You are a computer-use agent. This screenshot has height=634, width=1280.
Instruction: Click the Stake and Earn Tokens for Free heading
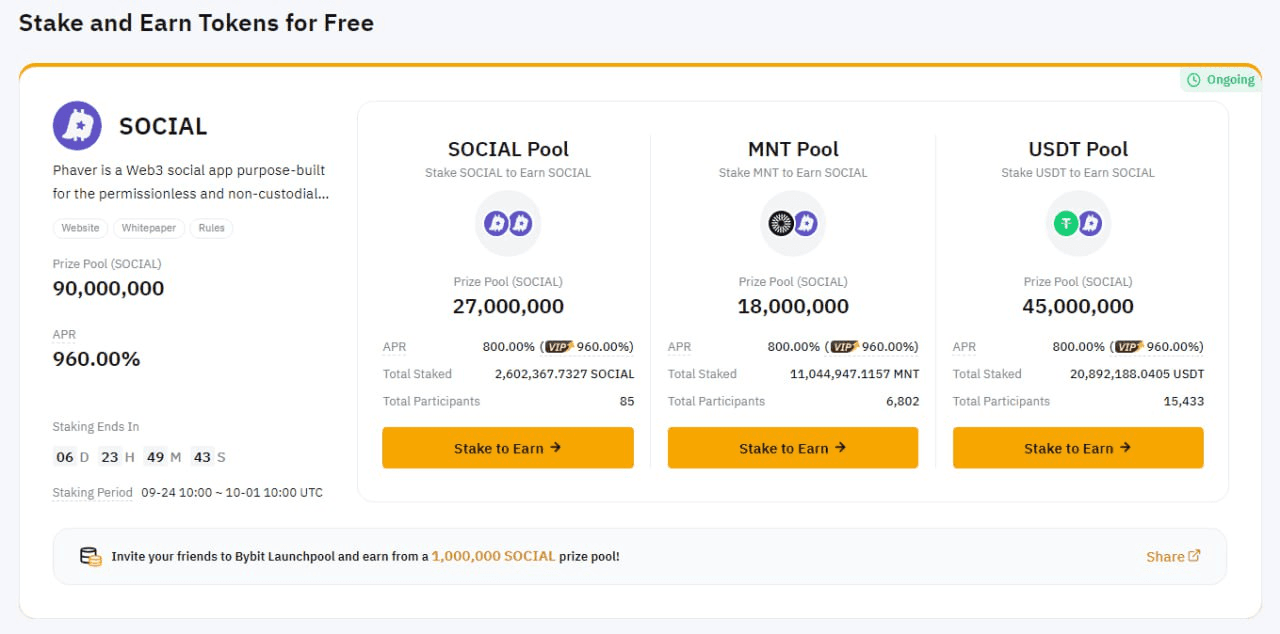coord(196,22)
